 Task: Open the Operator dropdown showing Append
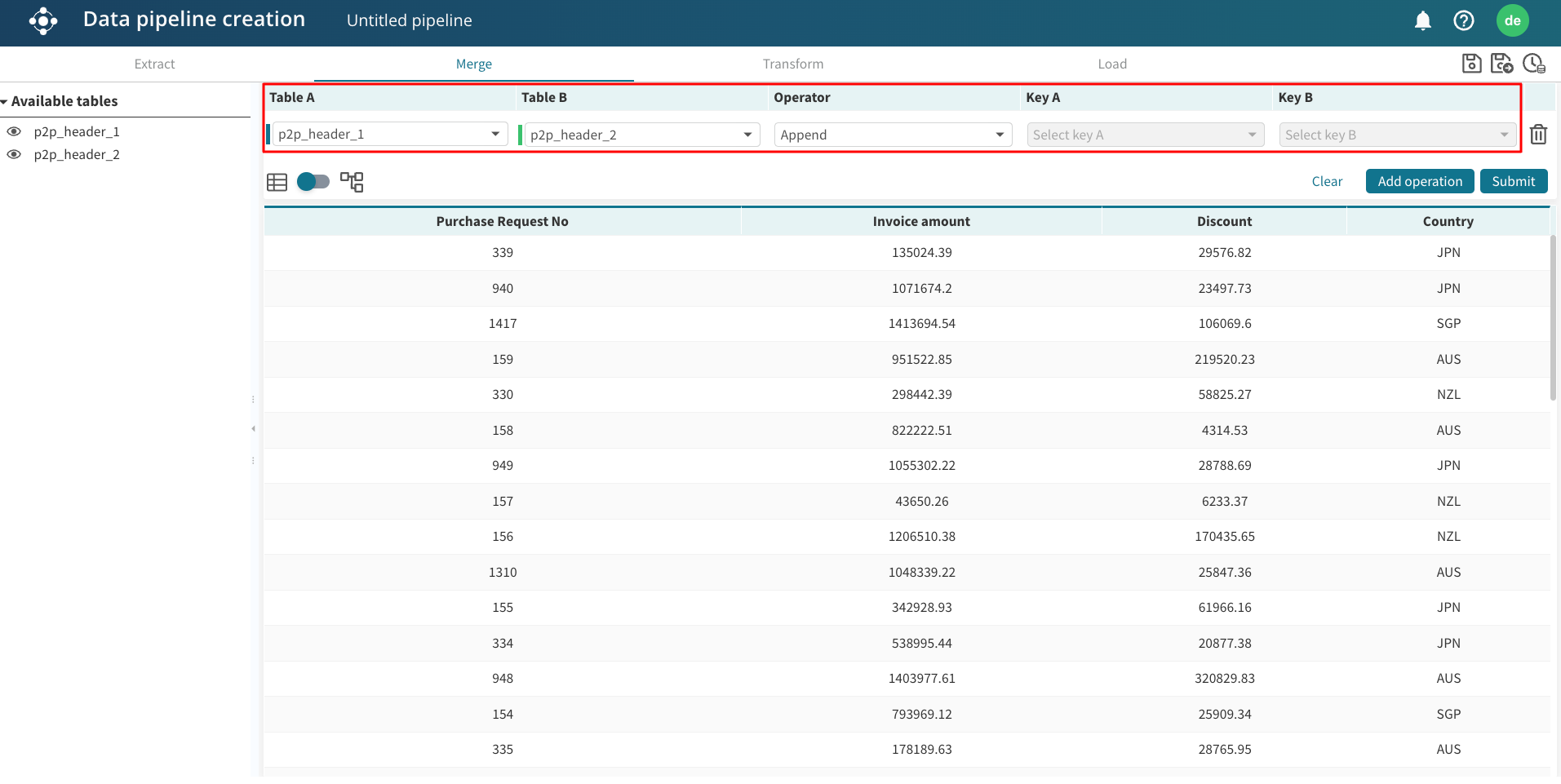coord(893,135)
